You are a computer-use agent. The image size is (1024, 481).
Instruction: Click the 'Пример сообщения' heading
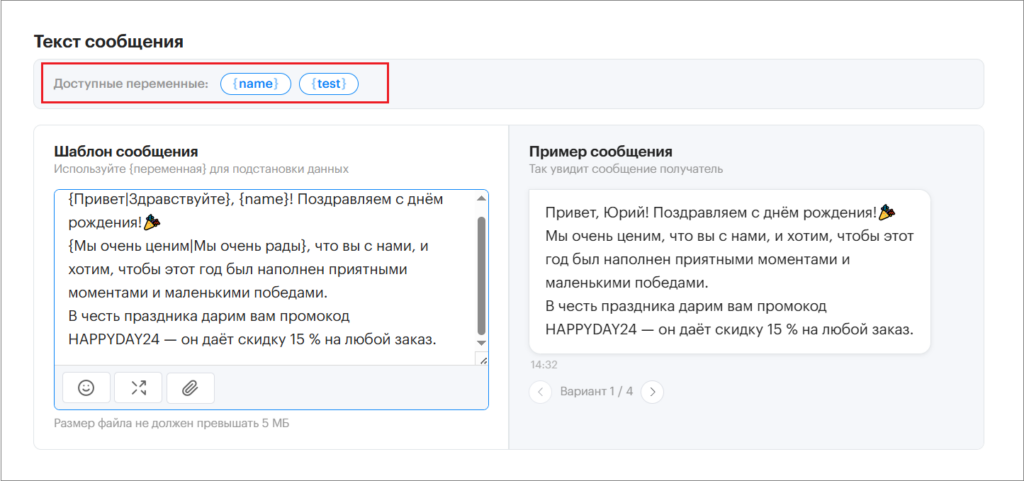(601, 152)
